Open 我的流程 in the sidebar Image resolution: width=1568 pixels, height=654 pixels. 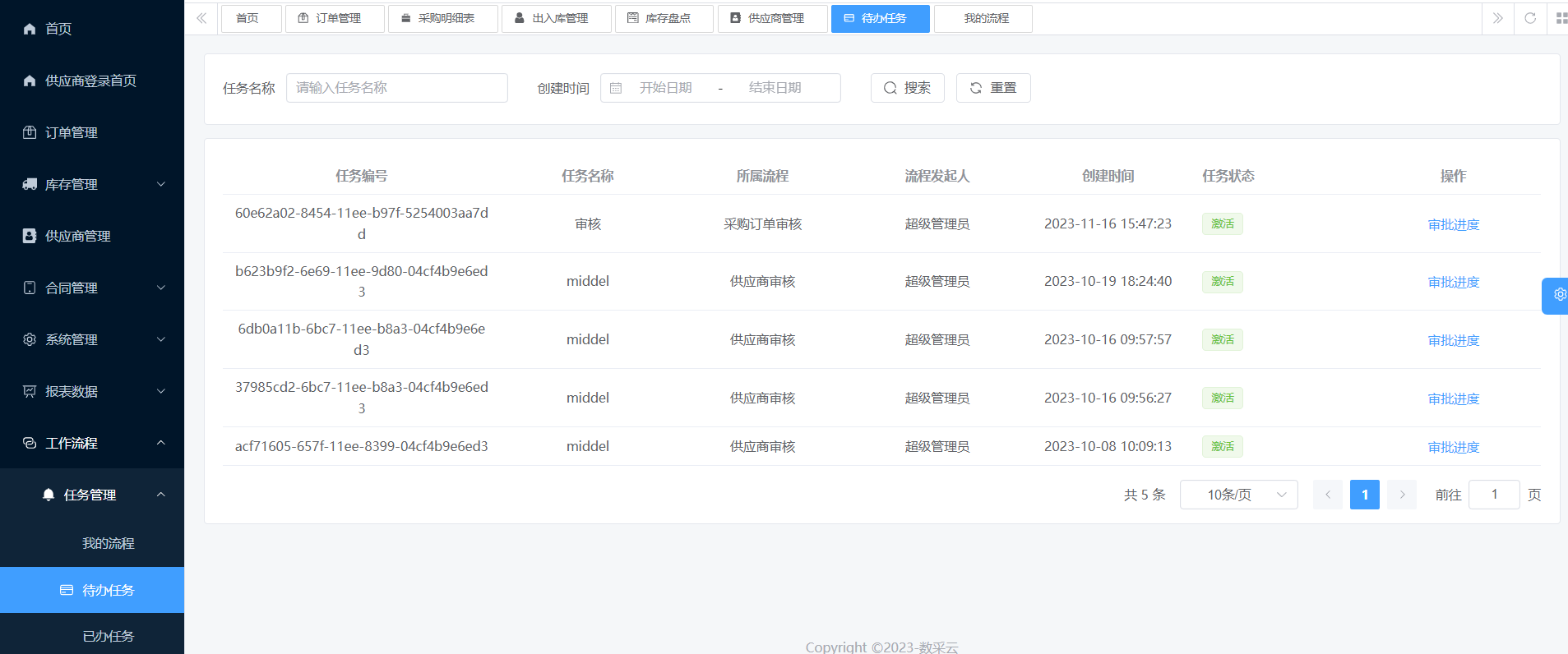click(108, 543)
